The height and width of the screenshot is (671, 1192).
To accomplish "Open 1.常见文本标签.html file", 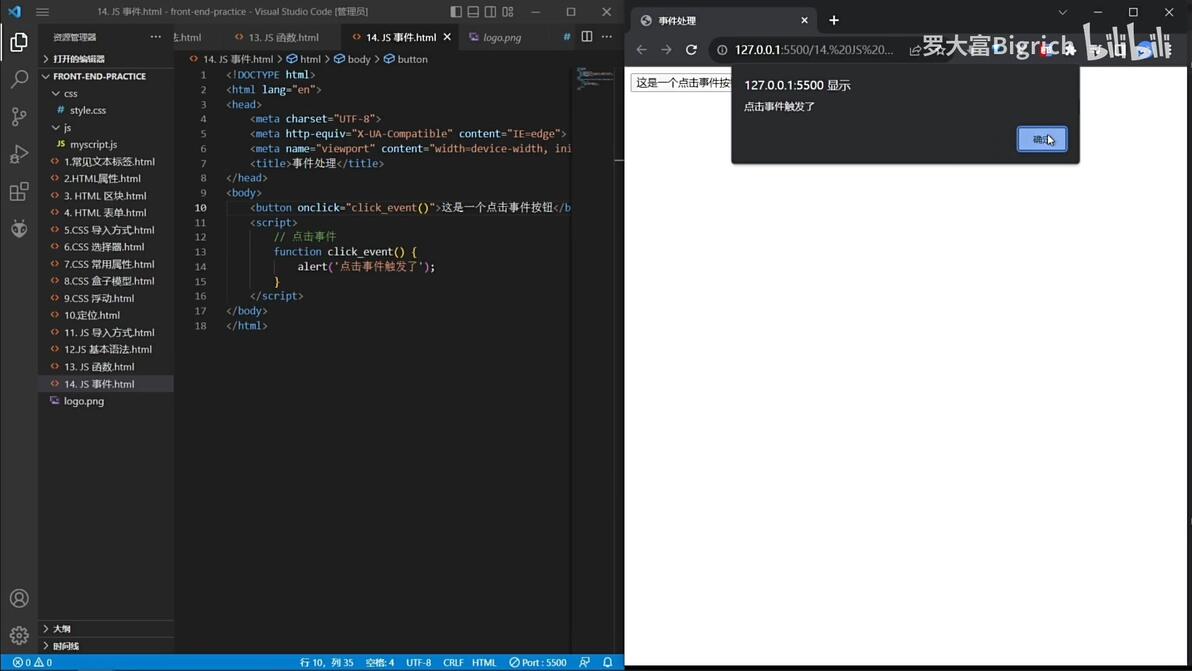I will point(109,161).
